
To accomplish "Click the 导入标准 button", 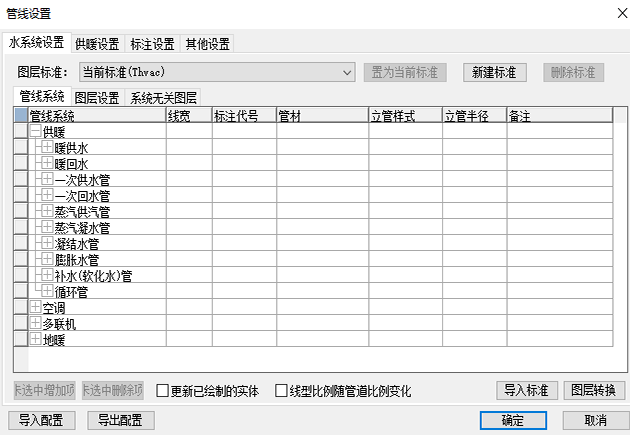I will pos(526,390).
